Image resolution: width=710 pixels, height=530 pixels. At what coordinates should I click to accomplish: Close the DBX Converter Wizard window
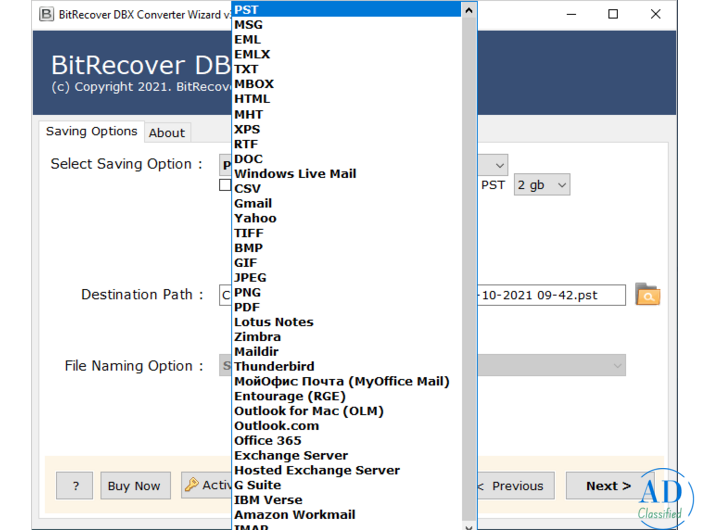[655, 14]
